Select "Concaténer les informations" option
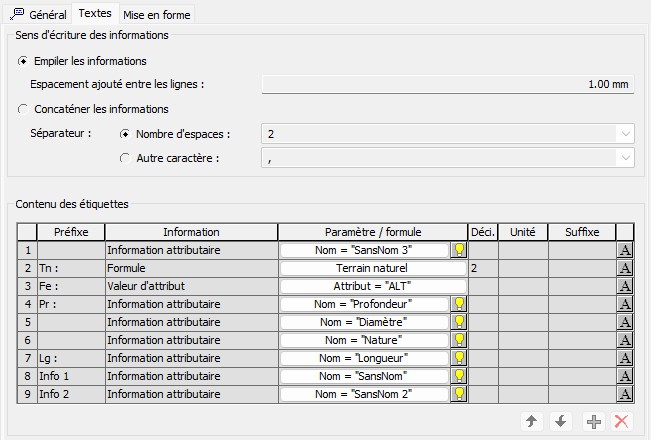This screenshot has width=651, height=440. coord(24,109)
